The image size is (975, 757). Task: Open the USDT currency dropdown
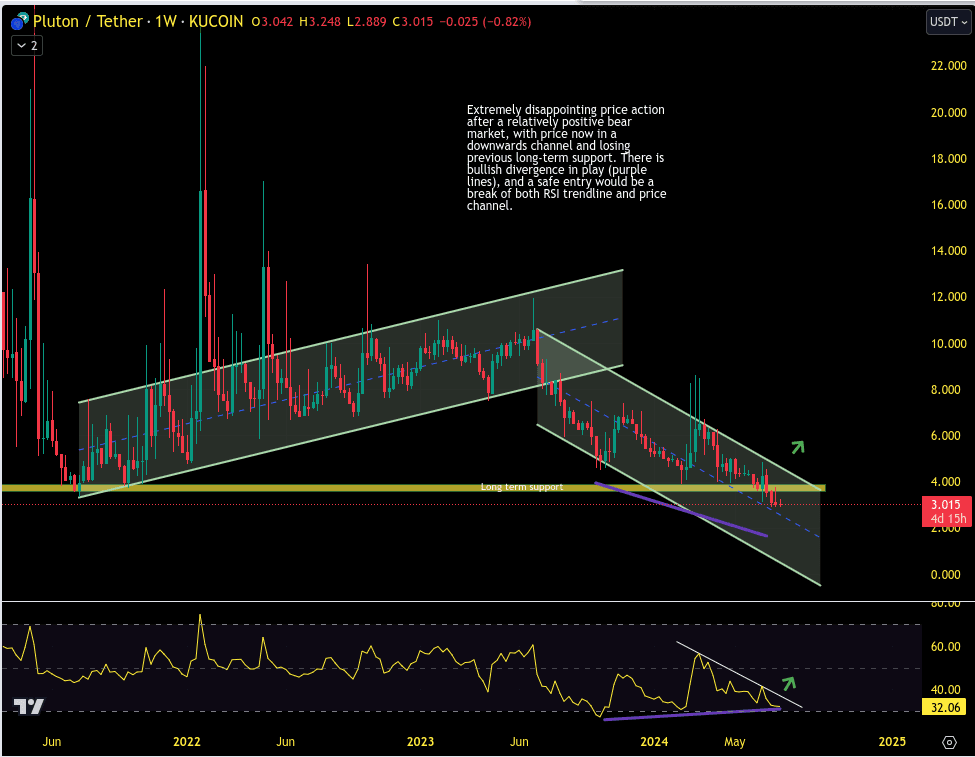click(x=948, y=22)
